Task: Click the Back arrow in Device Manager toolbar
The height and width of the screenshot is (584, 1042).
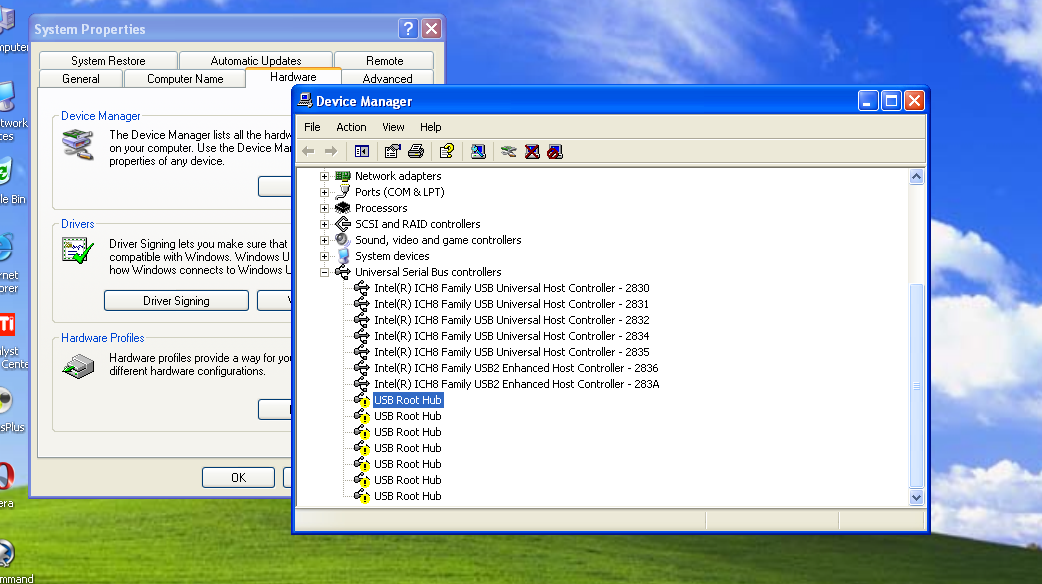Action: 308,151
